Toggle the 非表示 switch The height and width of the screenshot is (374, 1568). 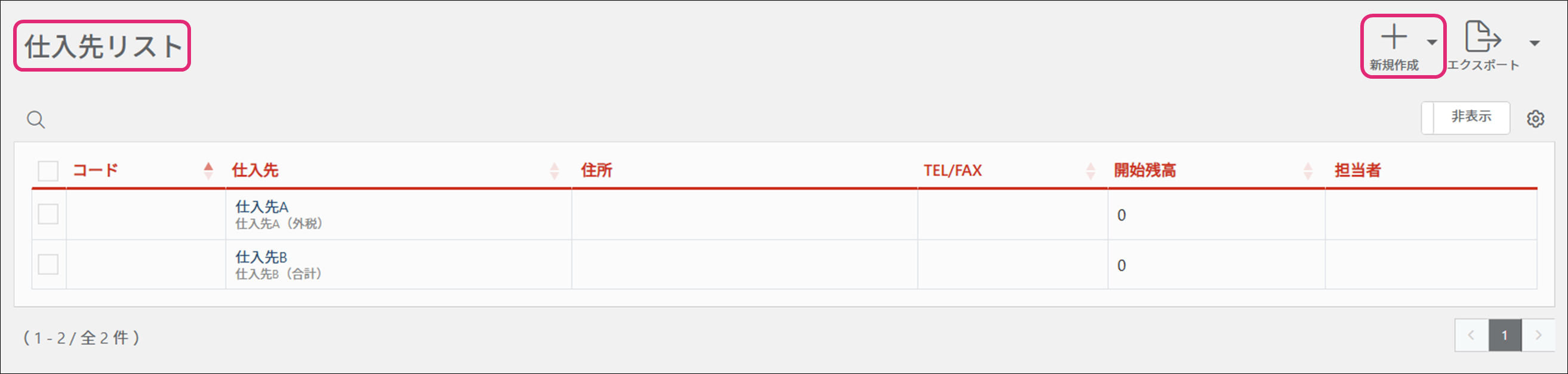[x=1465, y=118]
